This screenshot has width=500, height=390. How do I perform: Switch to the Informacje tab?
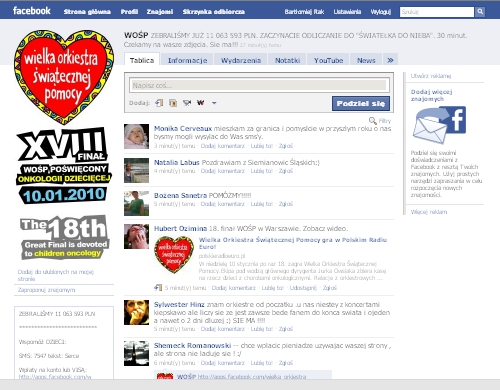[187, 60]
